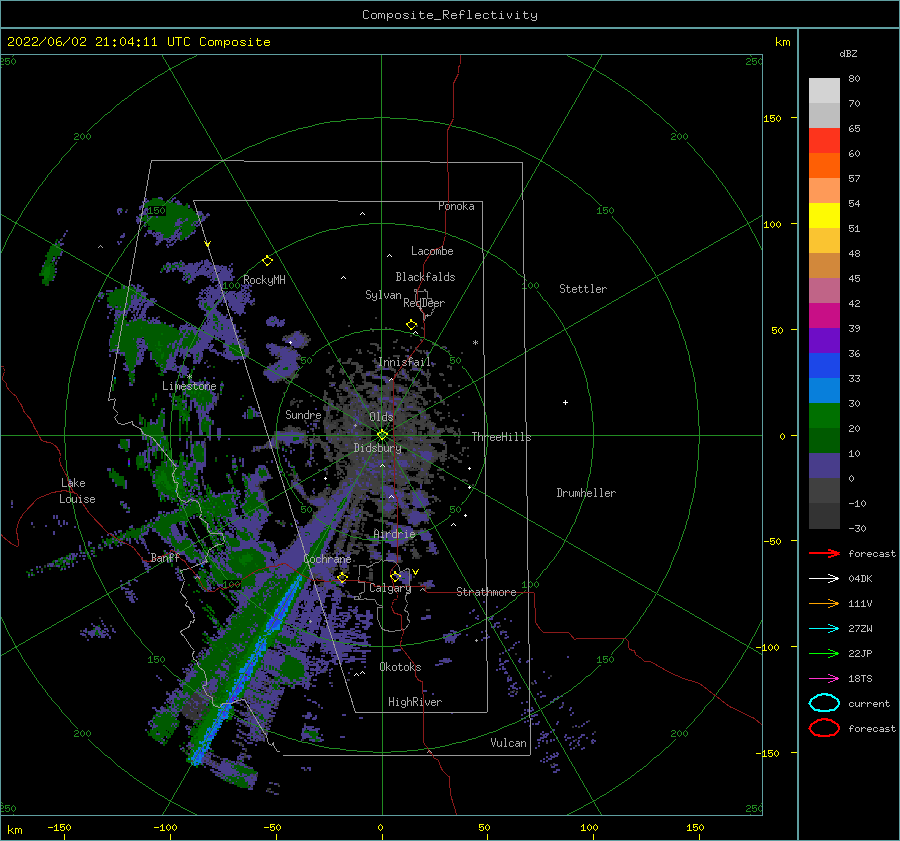Click the yellow diamond marker near RockyMH

pyautogui.click(x=267, y=261)
